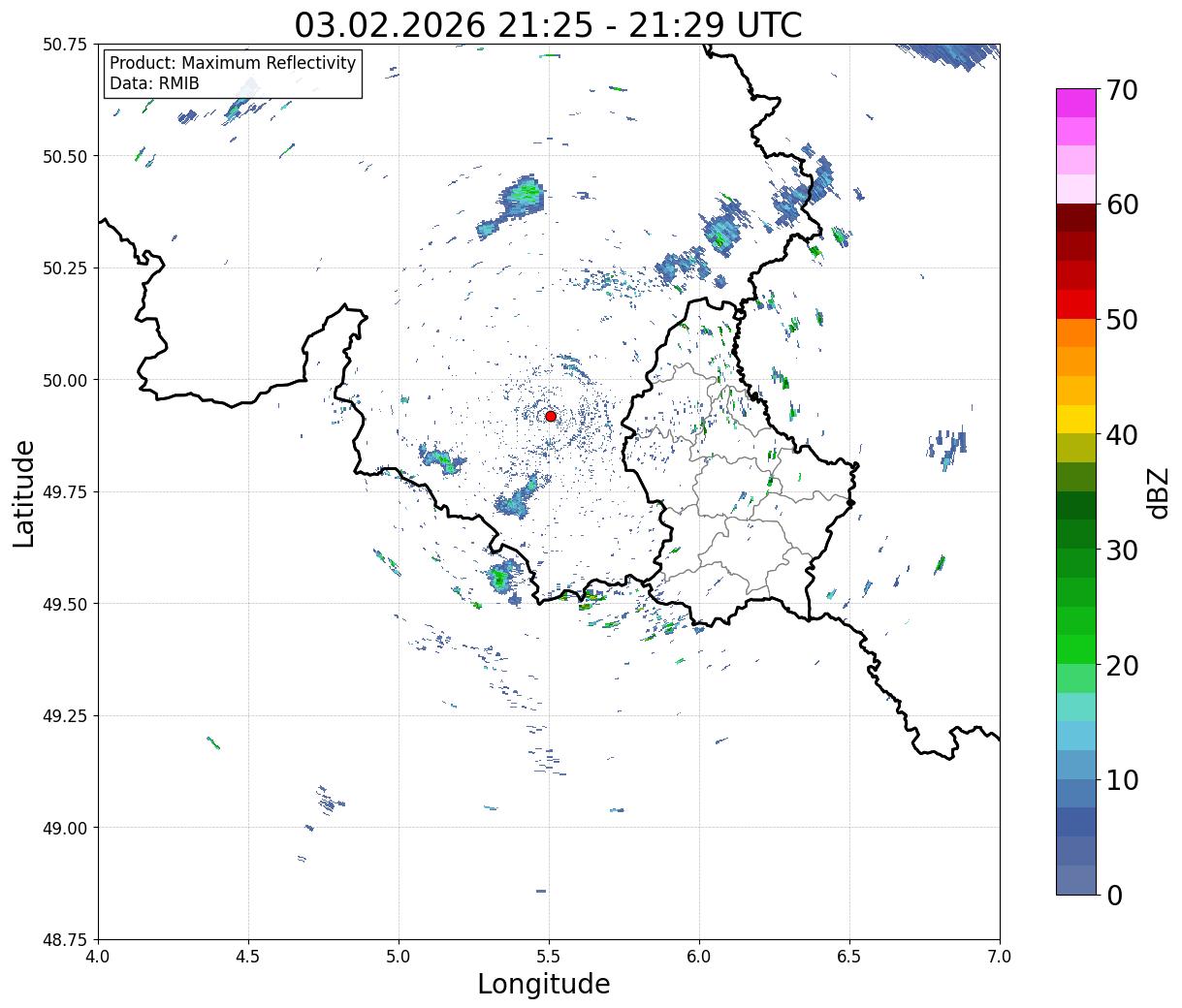Click the longitude tick label 7.0

pyautogui.click(x=1000, y=957)
